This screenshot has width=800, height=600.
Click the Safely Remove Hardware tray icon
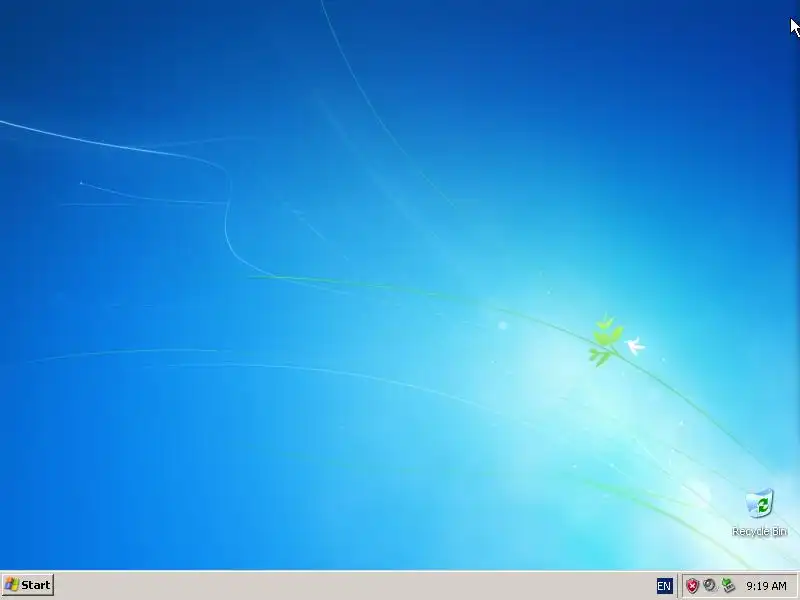[728, 585]
